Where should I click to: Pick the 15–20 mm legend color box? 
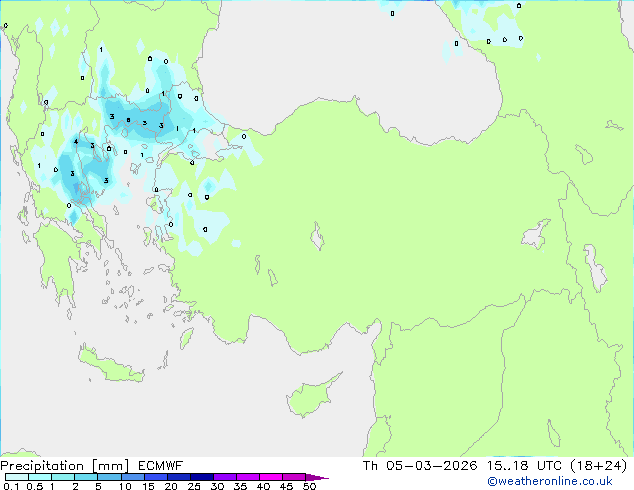[155, 477]
